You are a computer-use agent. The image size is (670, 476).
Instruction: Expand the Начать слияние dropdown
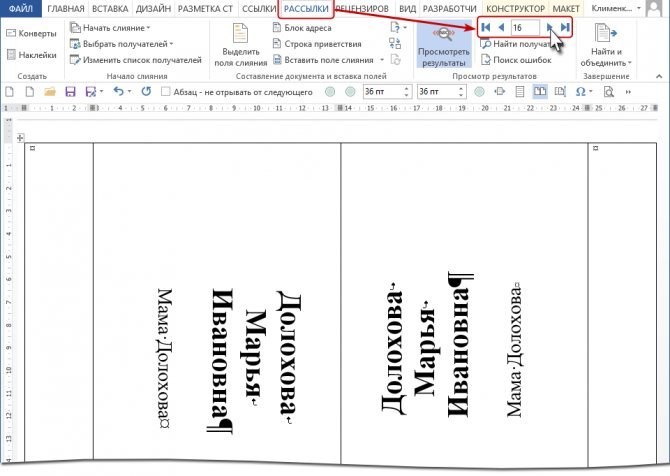(x=110, y=28)
